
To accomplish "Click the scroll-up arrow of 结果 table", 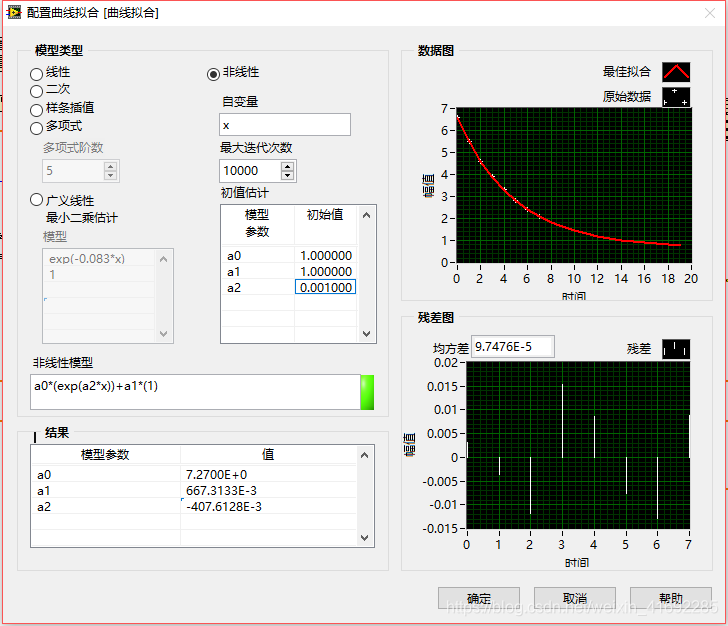I will click(x=364, y=455).
